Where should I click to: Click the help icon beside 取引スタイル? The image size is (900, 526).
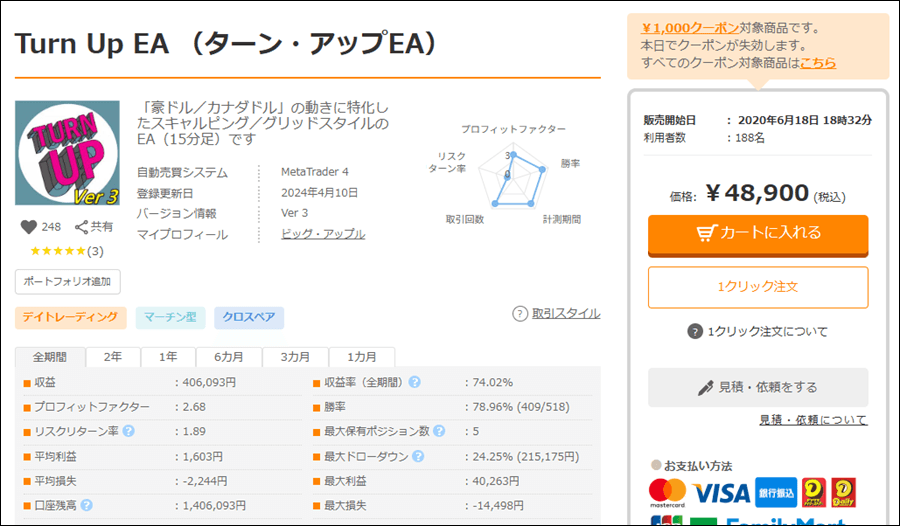tap(519, 314)
